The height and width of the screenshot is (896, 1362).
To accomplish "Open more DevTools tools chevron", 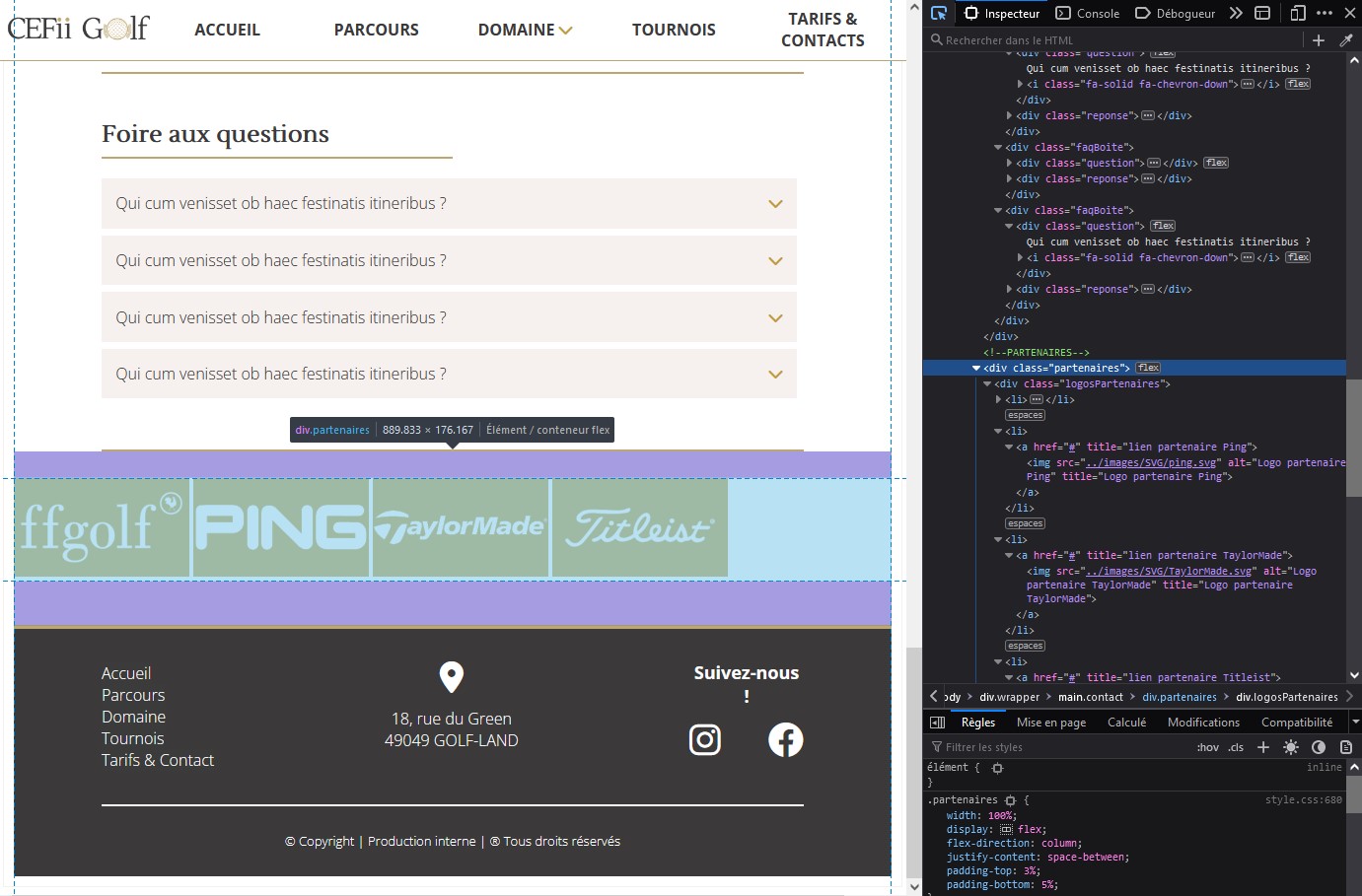I will 1236,13.
